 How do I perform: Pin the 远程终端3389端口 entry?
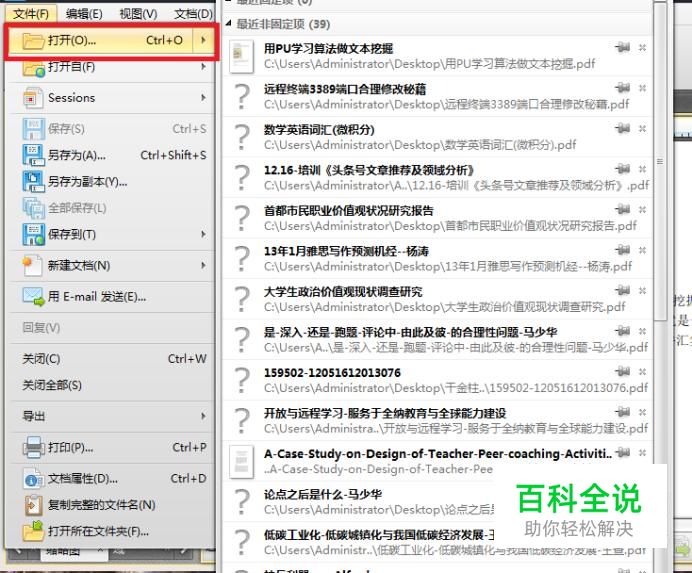point(623,88)
